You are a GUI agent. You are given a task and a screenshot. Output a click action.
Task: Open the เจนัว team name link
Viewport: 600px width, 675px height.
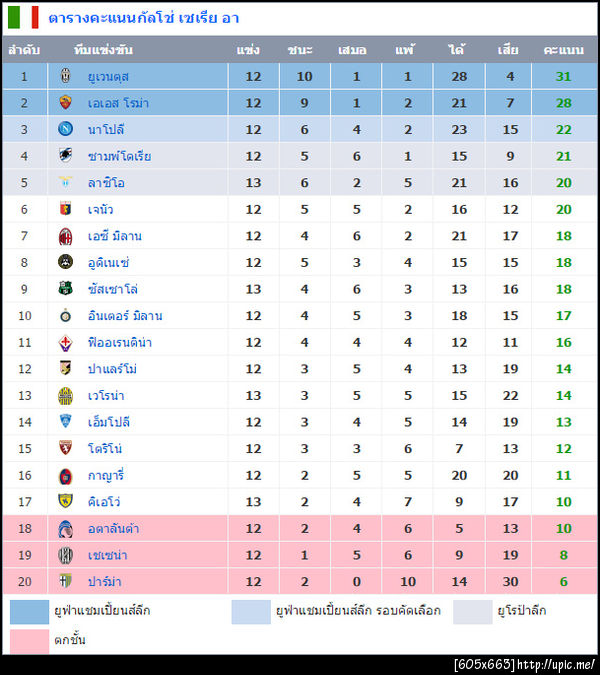point(101,209)
